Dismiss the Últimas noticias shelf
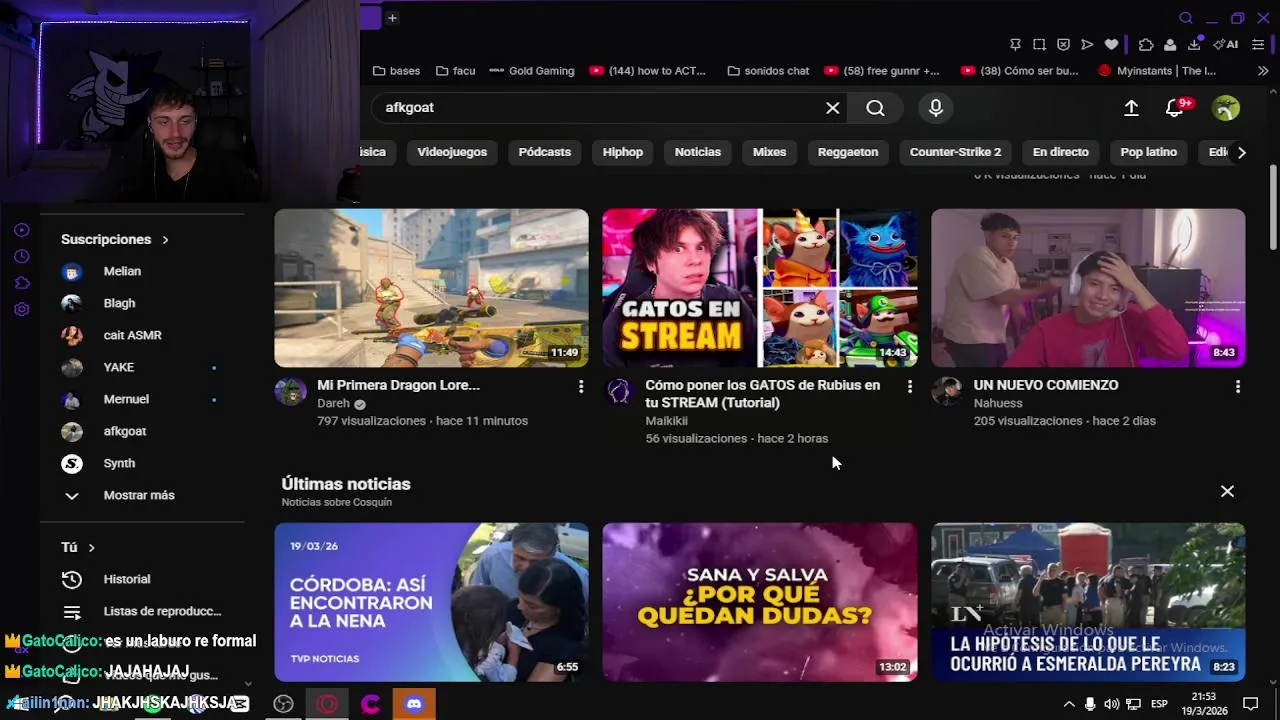 (1227, 491)
